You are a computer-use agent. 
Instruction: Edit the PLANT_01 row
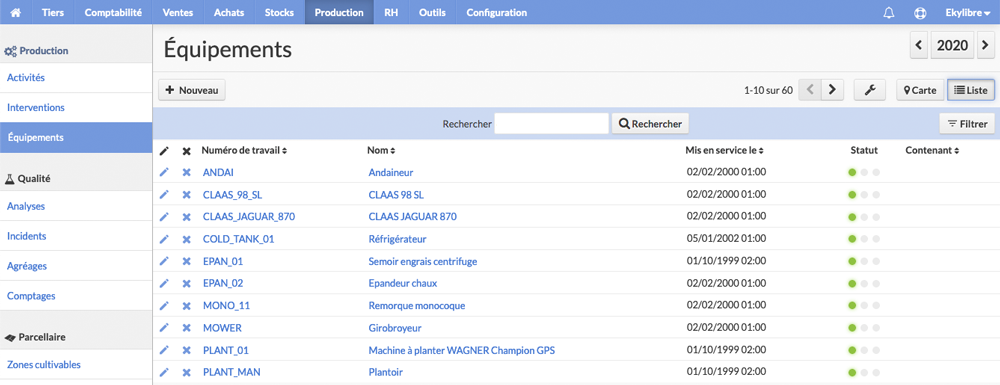tap(165, 350)
